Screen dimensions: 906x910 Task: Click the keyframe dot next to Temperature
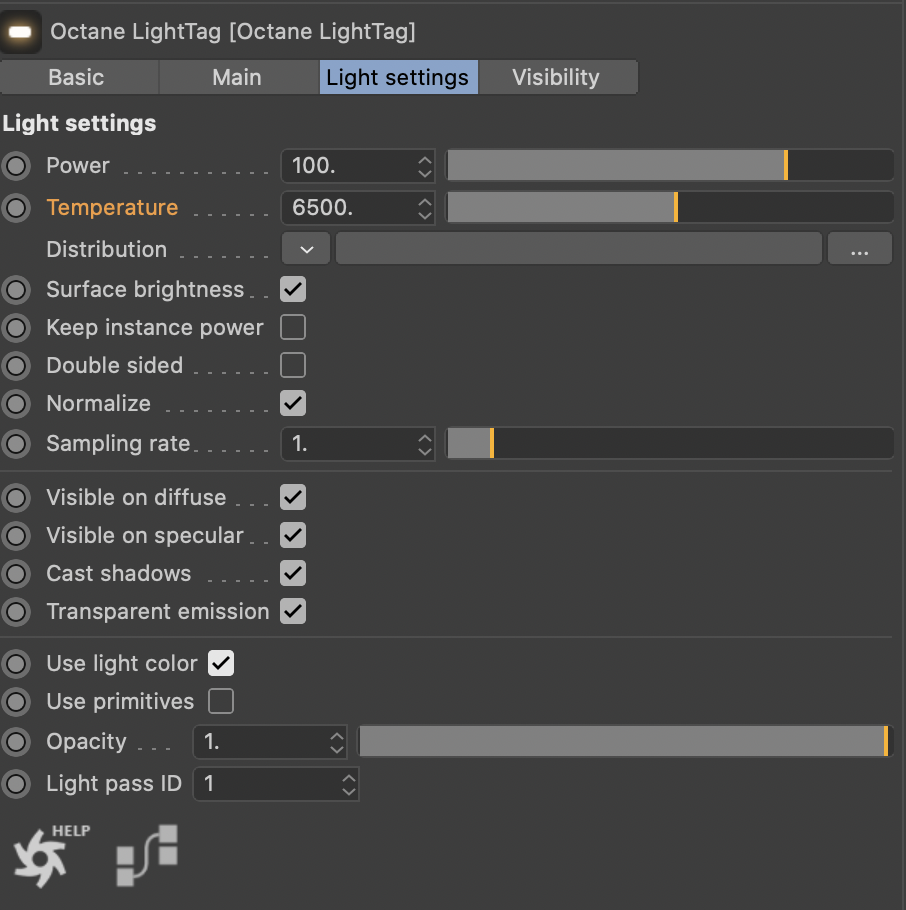pyautogui.click(x=17, y=208)
